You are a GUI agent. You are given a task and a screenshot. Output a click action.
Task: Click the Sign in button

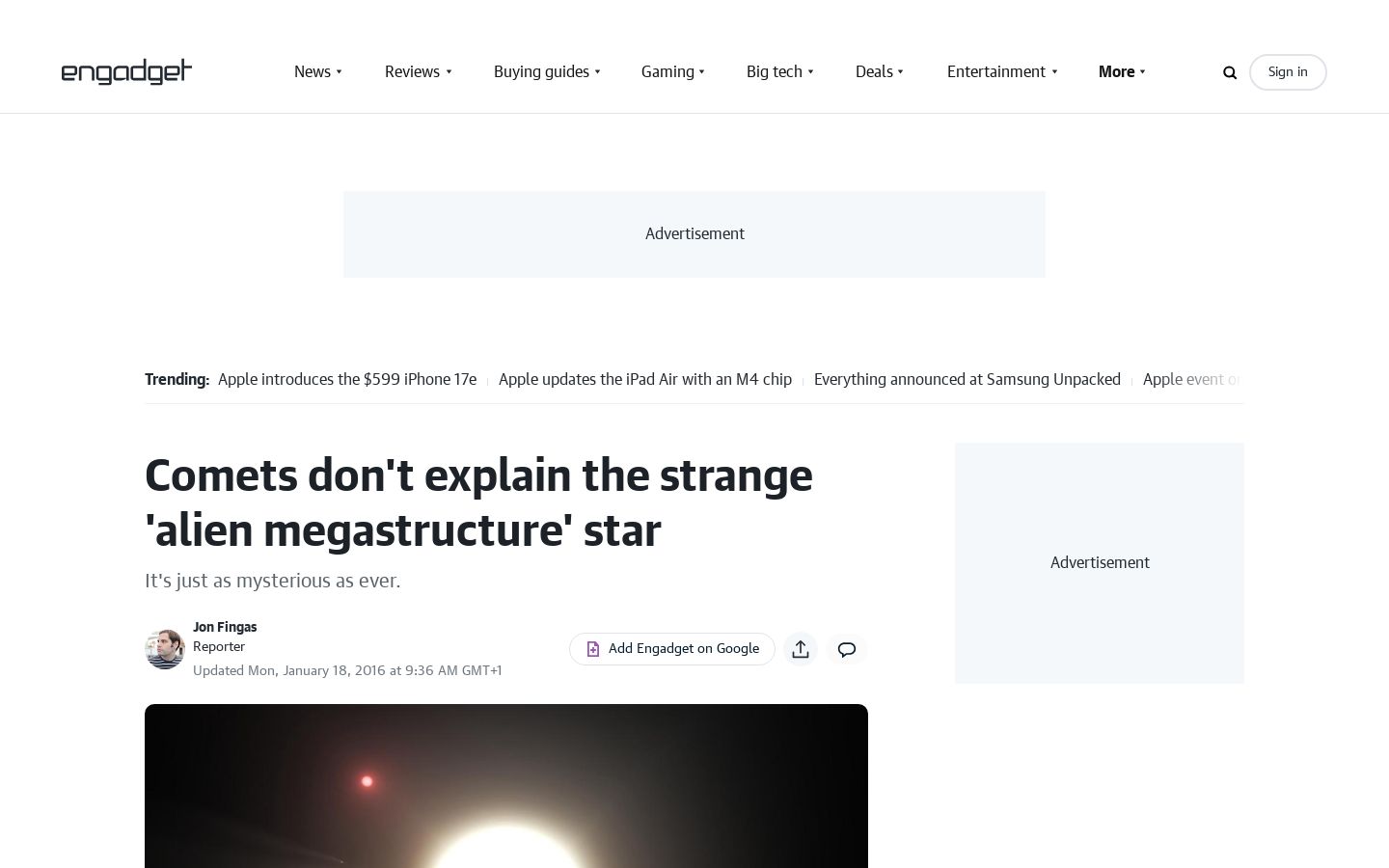point(1288,72)
